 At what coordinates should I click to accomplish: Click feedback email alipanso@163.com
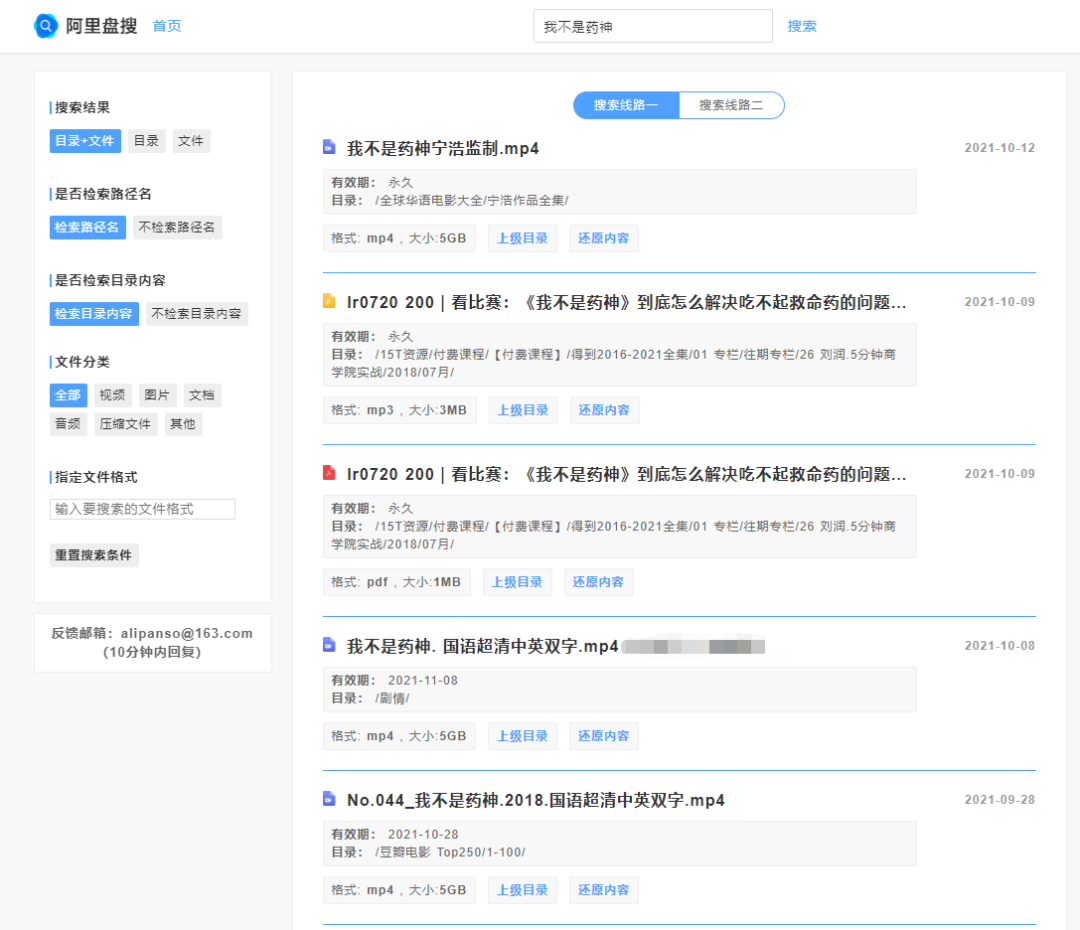(x=187, y=633)
